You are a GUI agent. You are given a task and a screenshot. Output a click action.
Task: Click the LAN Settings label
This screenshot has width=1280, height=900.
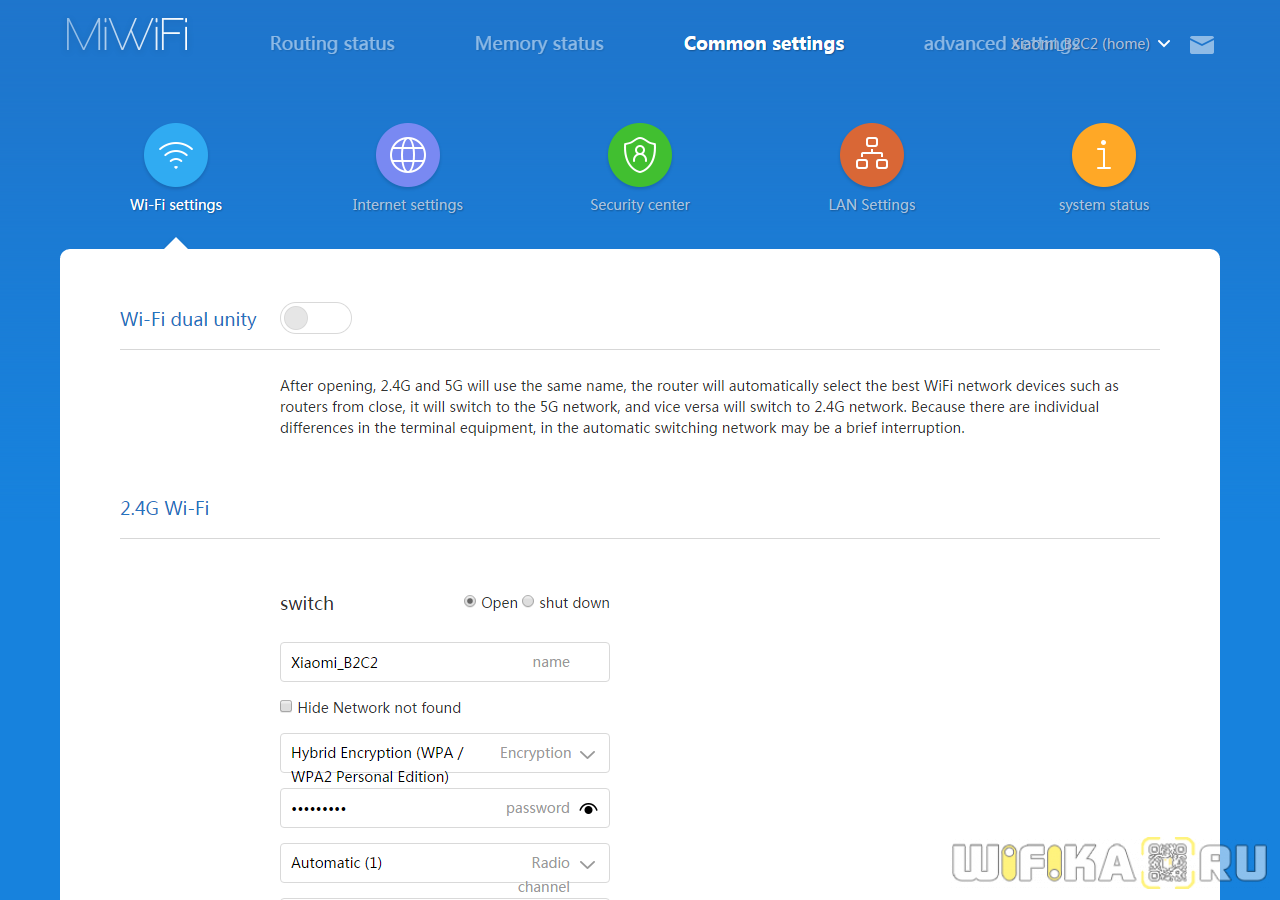click(x=872, y=205)
